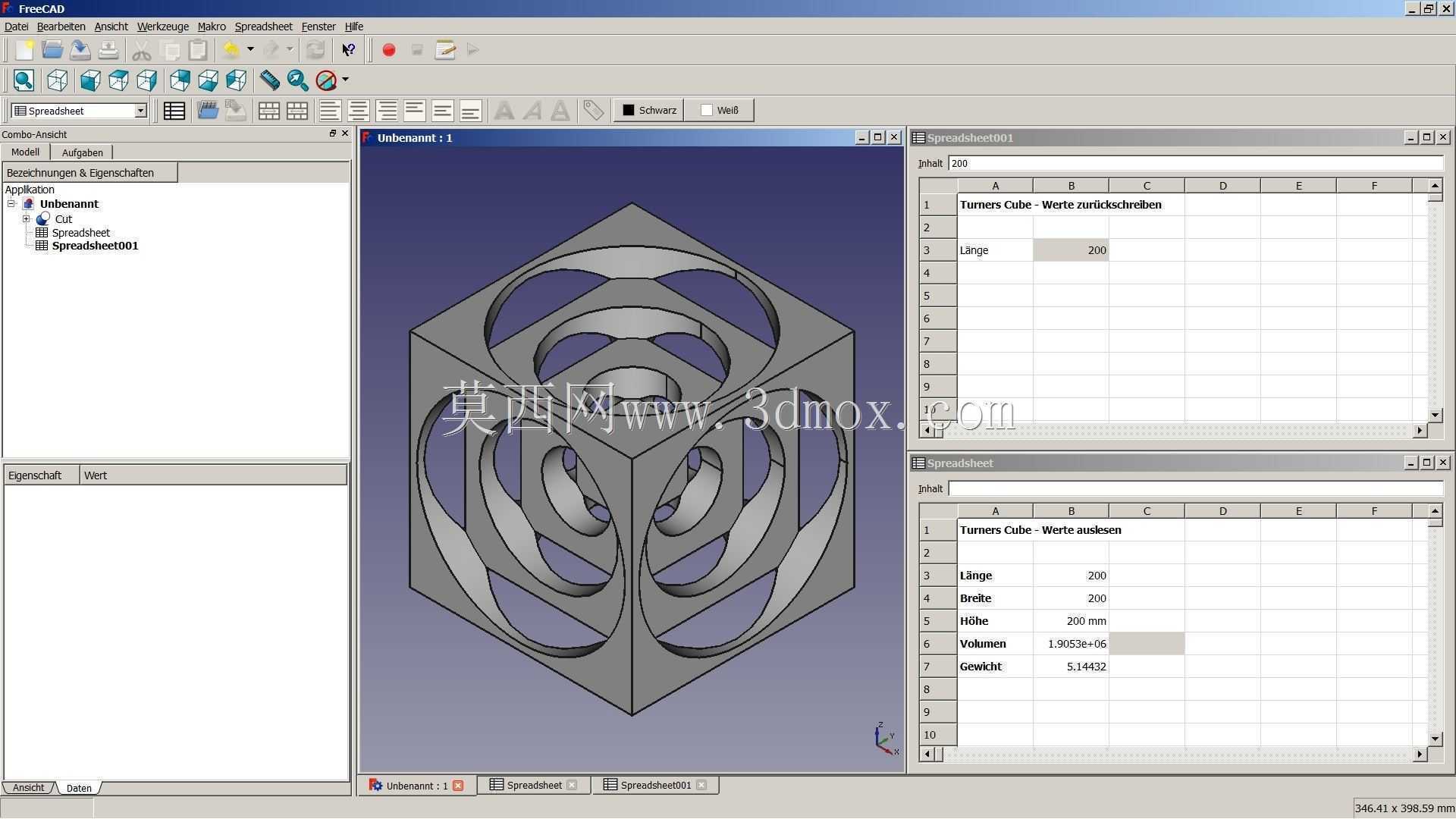Open the undo history dropdown arrow
The height and width of the screenshot is (819, 1456).
(x=250, y=49)
